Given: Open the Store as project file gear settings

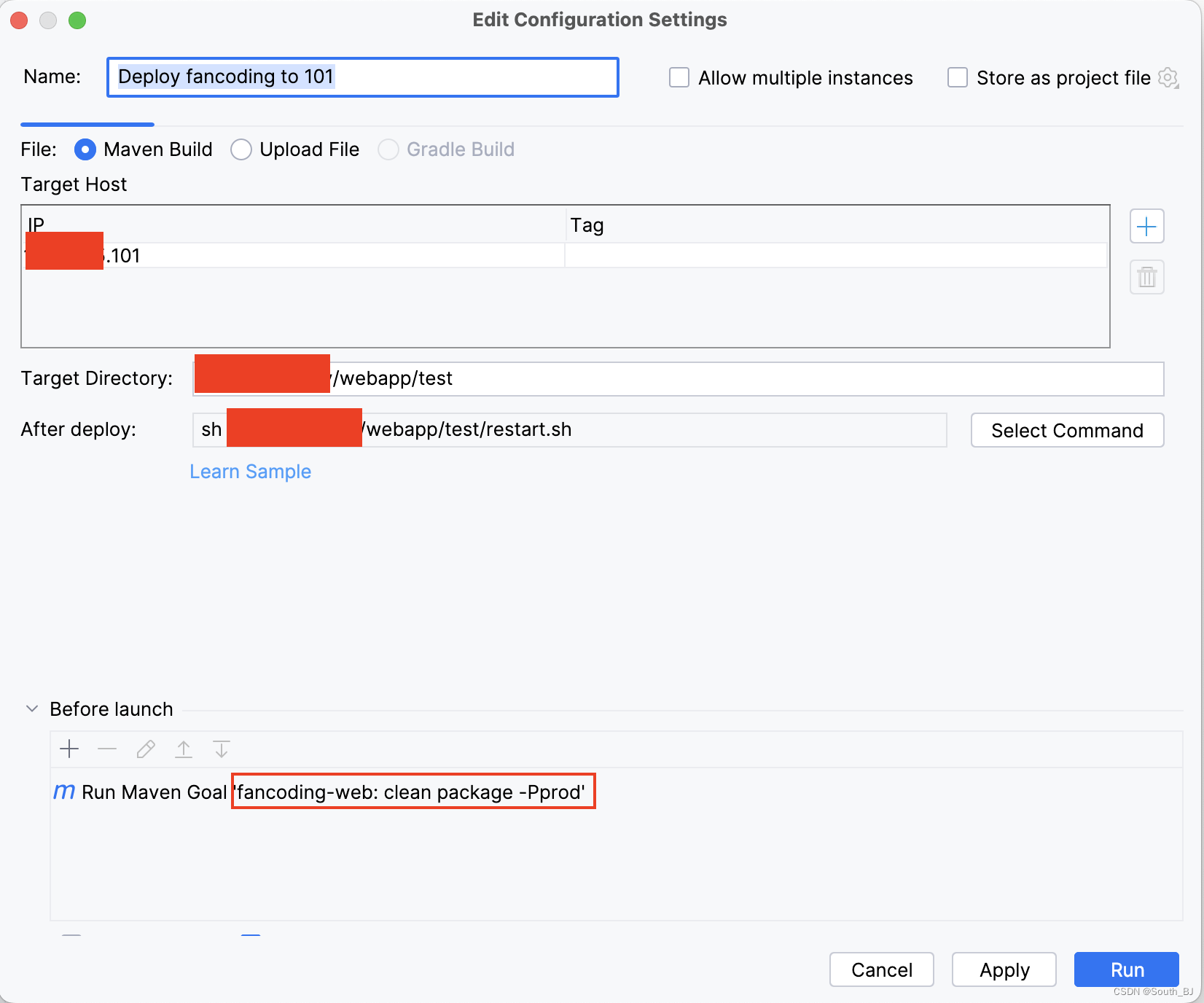Looking at the screenshot, I should click(1168, 78).
